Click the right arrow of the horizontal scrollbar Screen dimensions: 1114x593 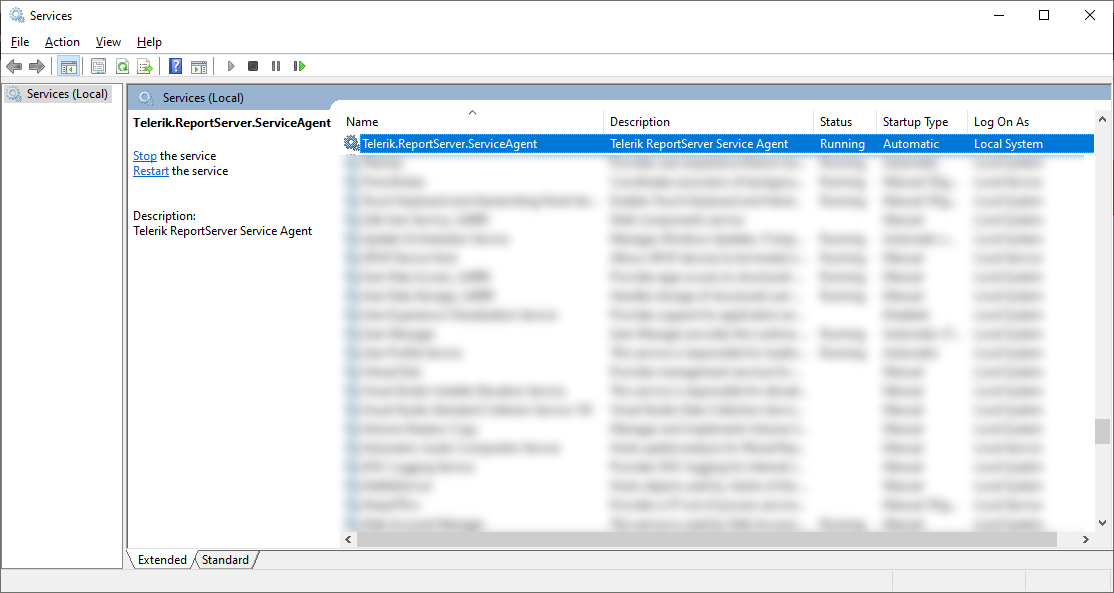coord(1086,539)
